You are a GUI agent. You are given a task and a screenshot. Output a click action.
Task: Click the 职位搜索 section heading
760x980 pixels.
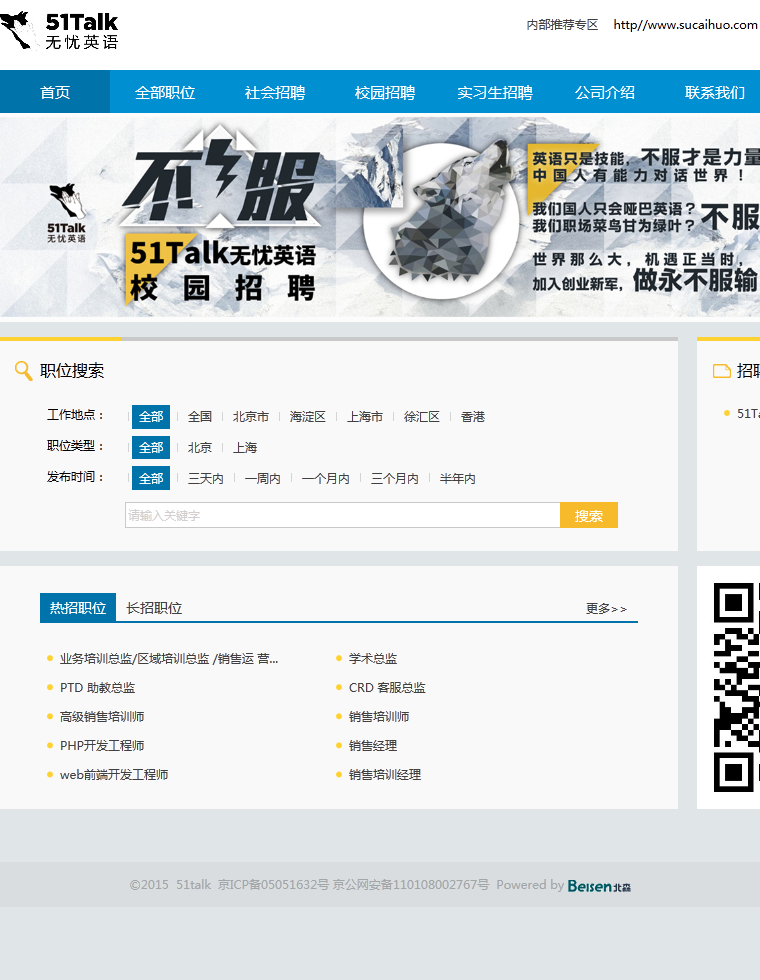tap(72, 371)
